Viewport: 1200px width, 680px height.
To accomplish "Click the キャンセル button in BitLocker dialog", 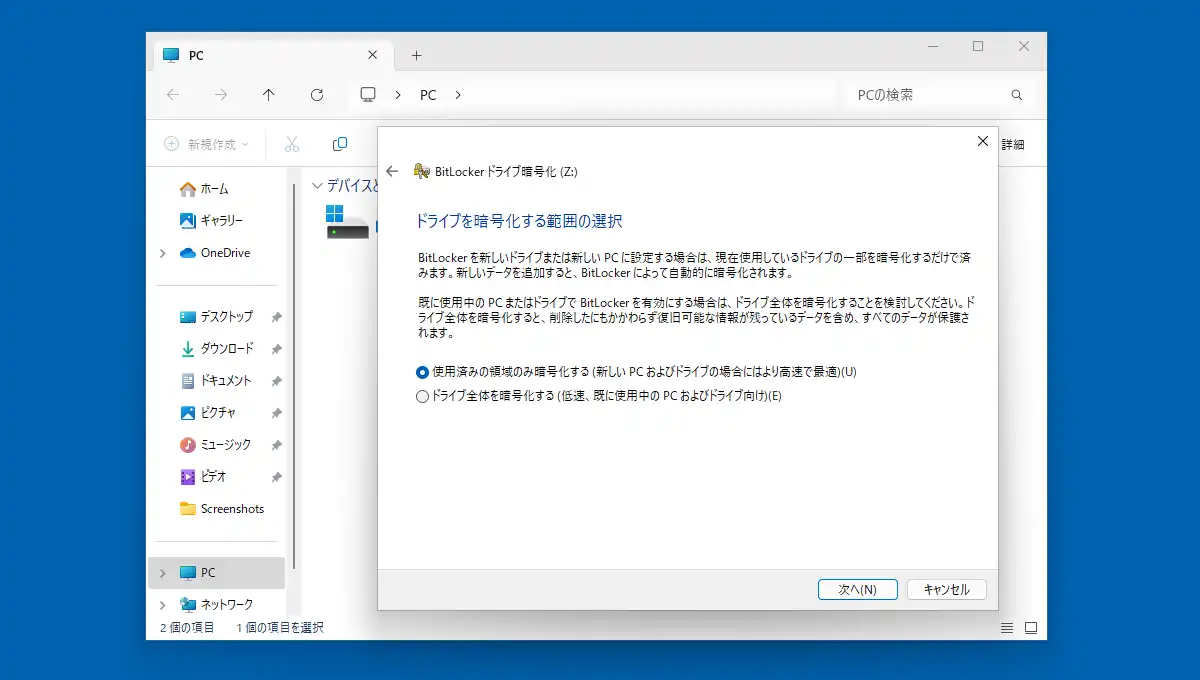I will point(946,589).
